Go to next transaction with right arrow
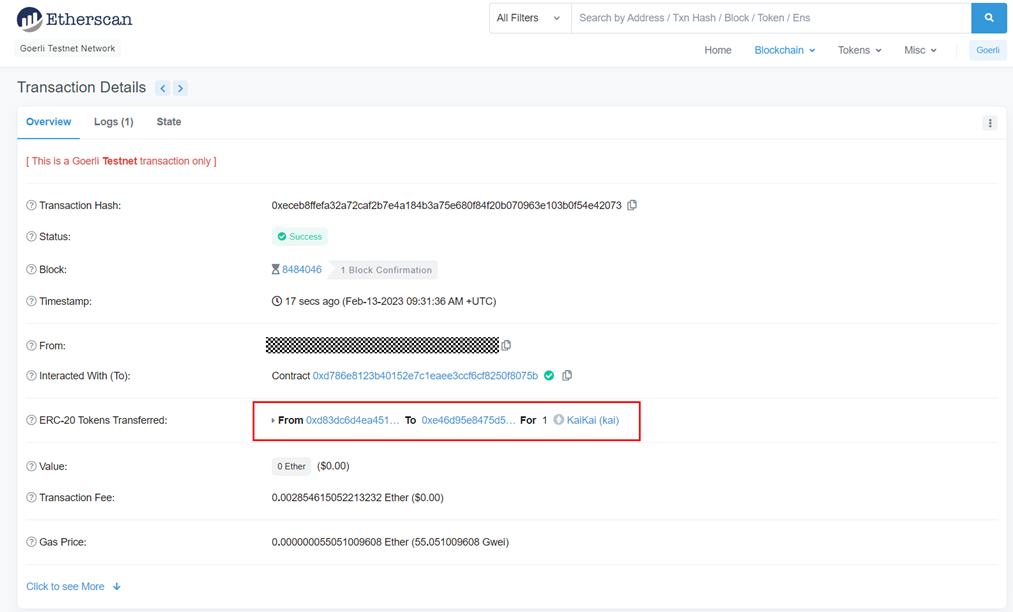The image size is (1013, 612). point(180,88)
